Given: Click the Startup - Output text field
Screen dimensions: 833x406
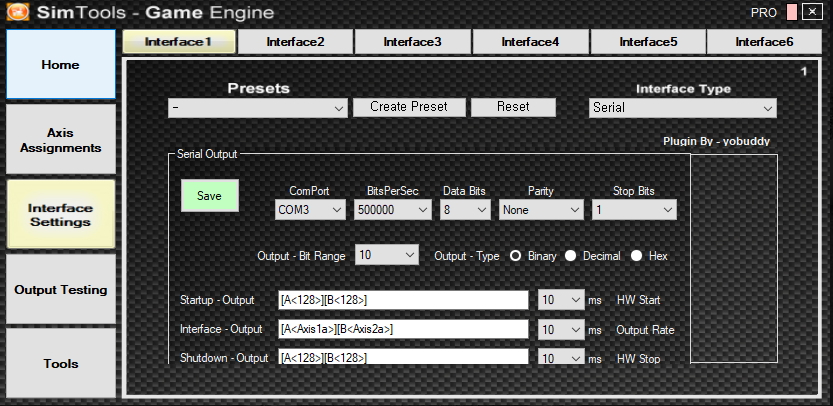Looking at the screenshot, I should pos(403,300).
